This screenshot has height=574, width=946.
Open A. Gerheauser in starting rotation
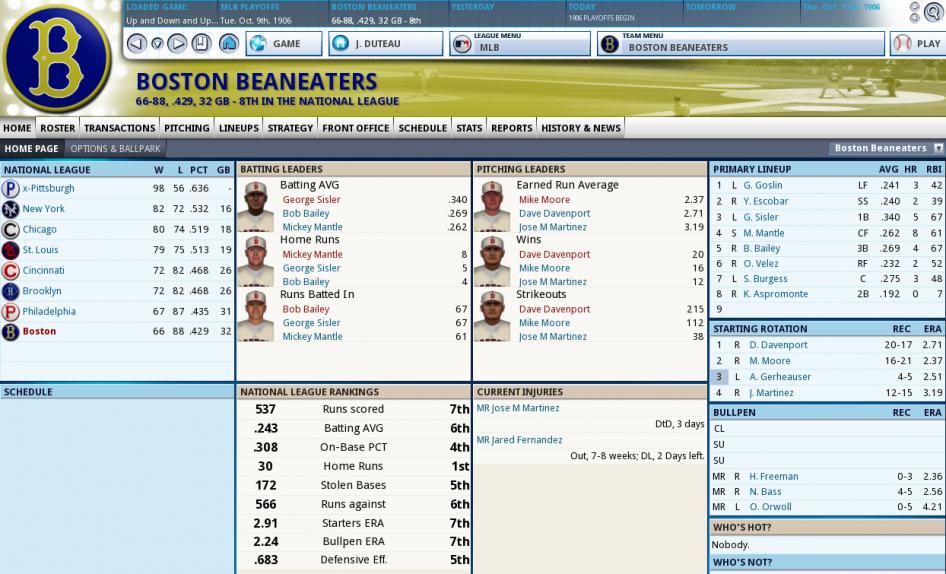779,377
